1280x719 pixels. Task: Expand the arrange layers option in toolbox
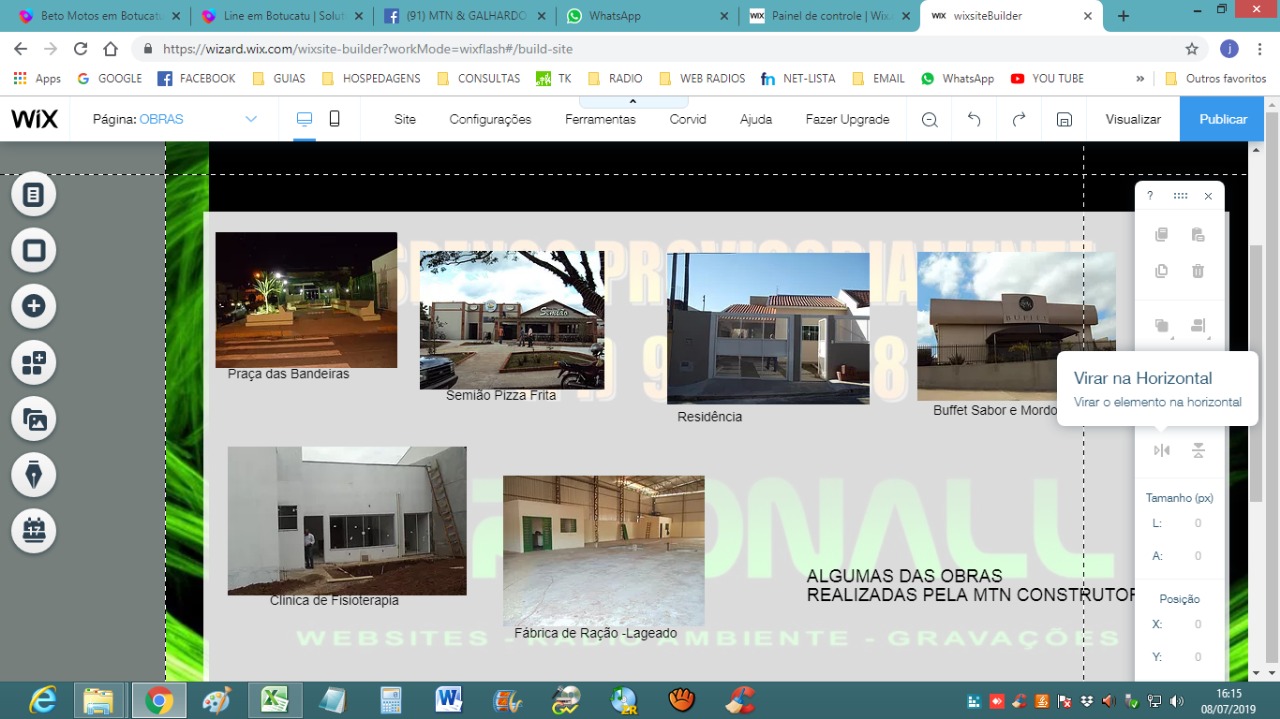tap(1162, 326)
